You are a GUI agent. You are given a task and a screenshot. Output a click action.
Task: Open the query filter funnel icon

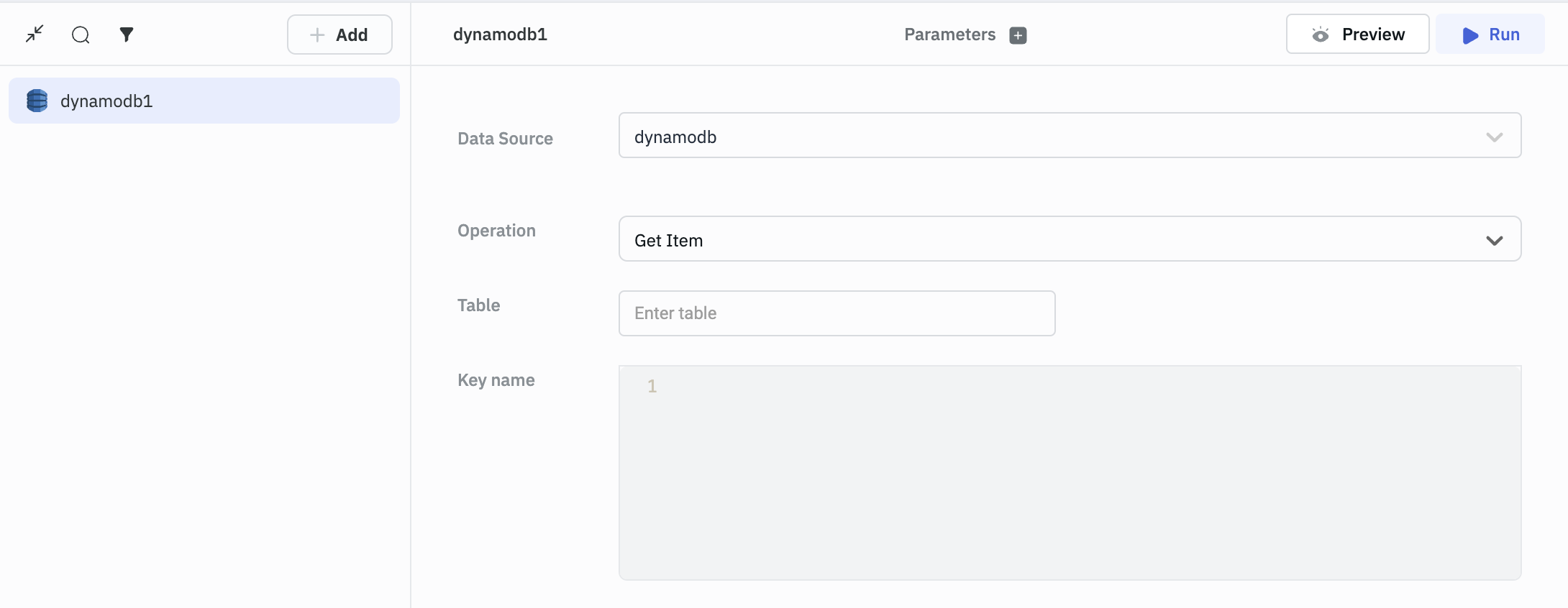pyautogui.click(x=127, y=34)
